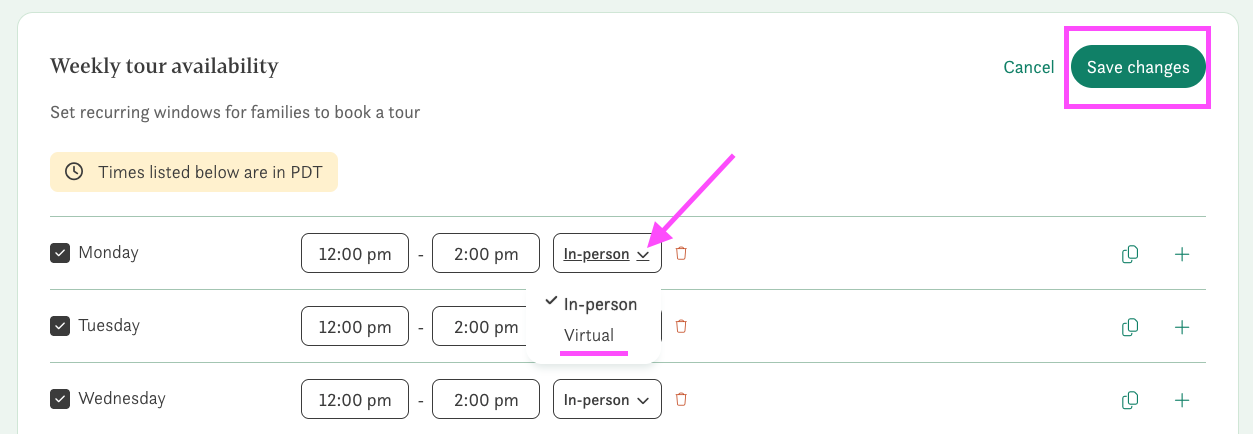Screen dimensions: 1253x434
Task: Click the copy icon for Tuesday
Action: tap(1130, 327)
